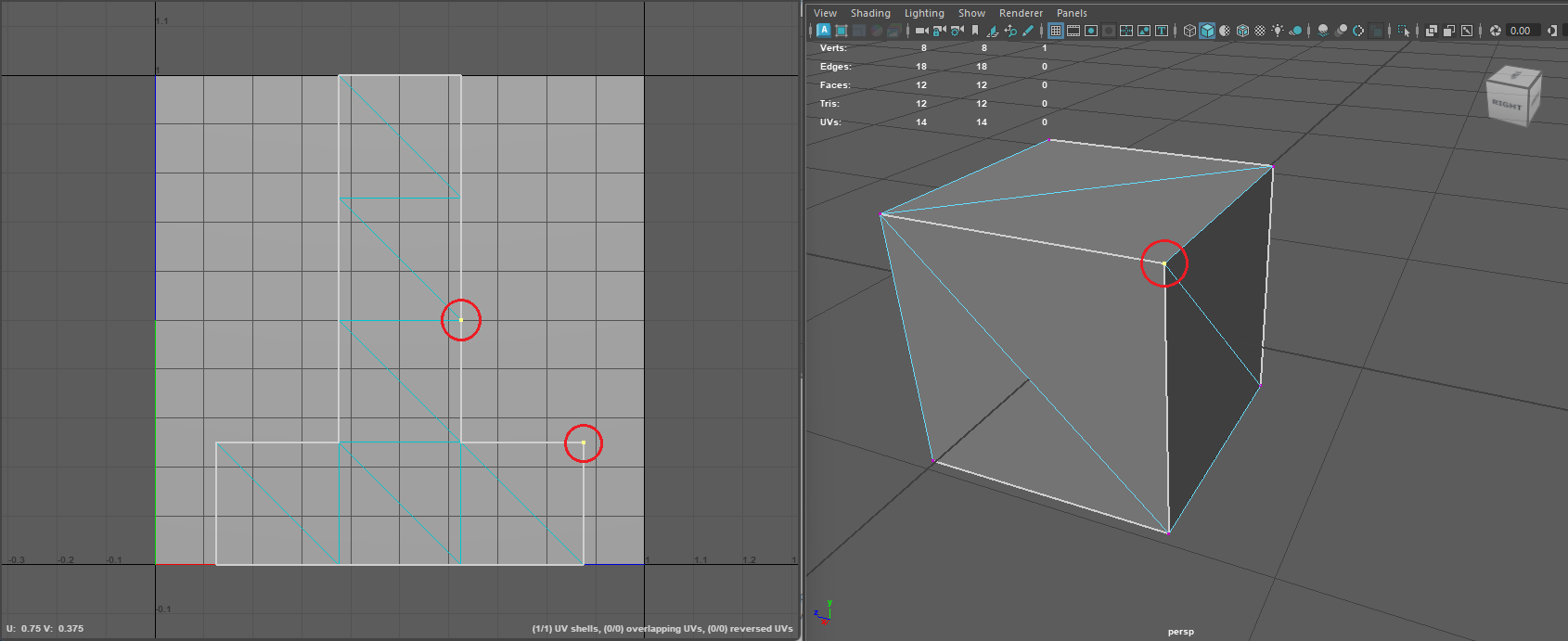Open the Shading menu
1568x641 pixels.
coord(869,13)
